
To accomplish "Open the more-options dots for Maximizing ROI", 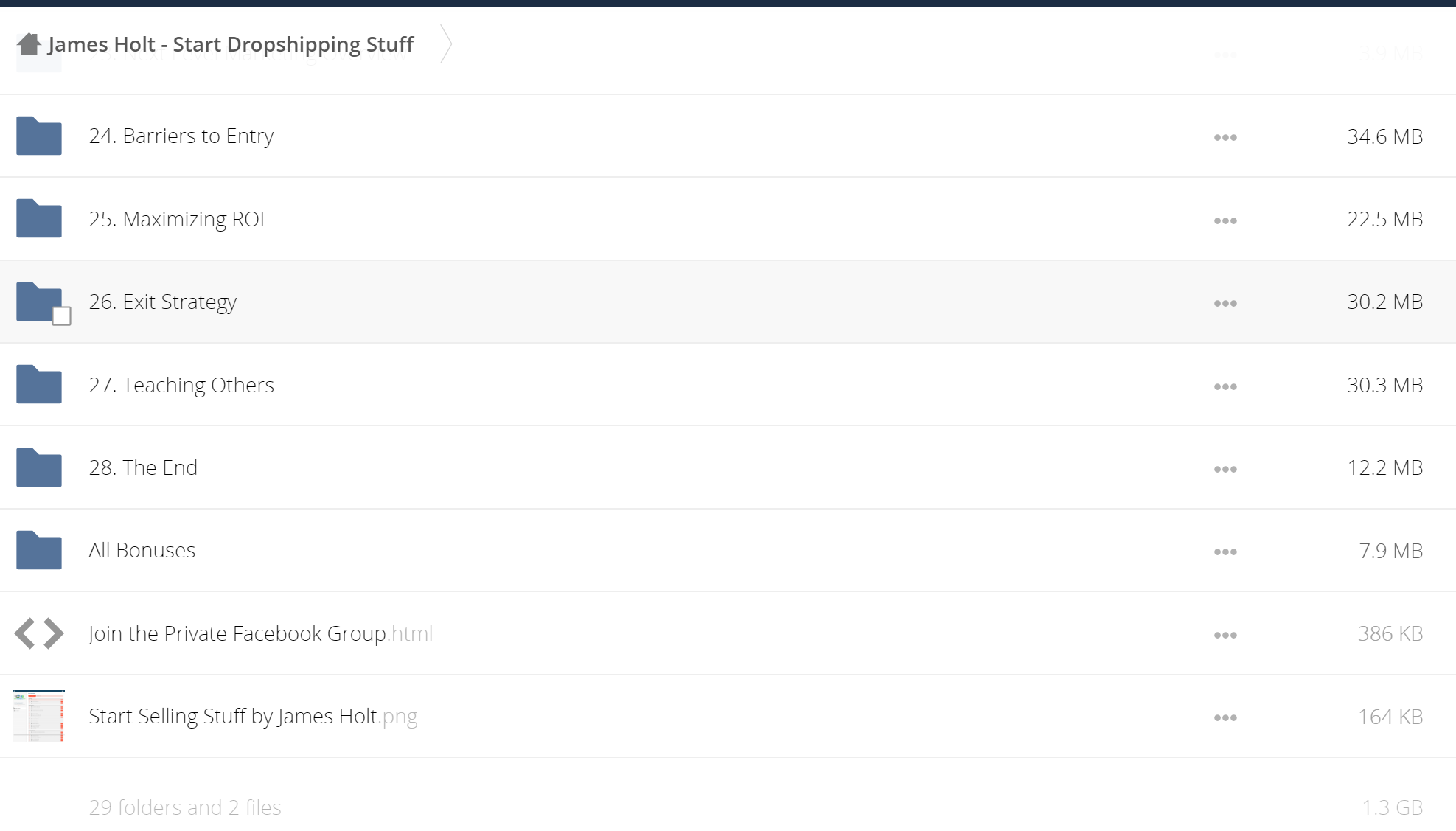I will (x=1225, y=220).
